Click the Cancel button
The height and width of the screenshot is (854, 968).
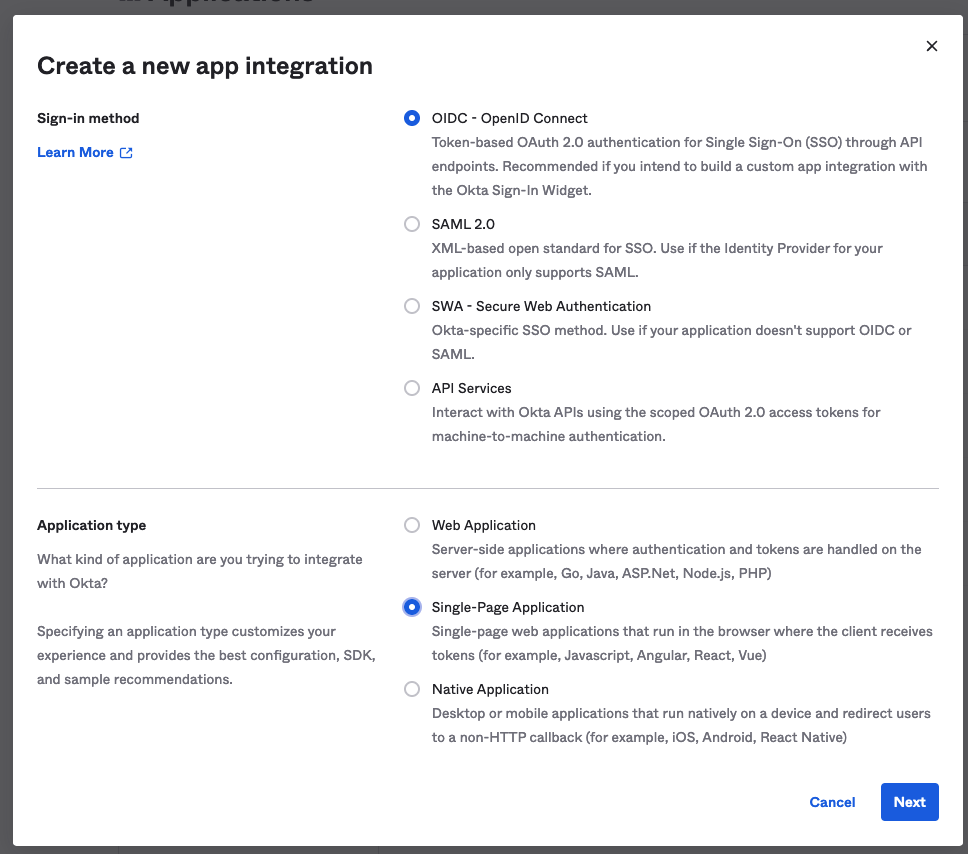(832, 802)
